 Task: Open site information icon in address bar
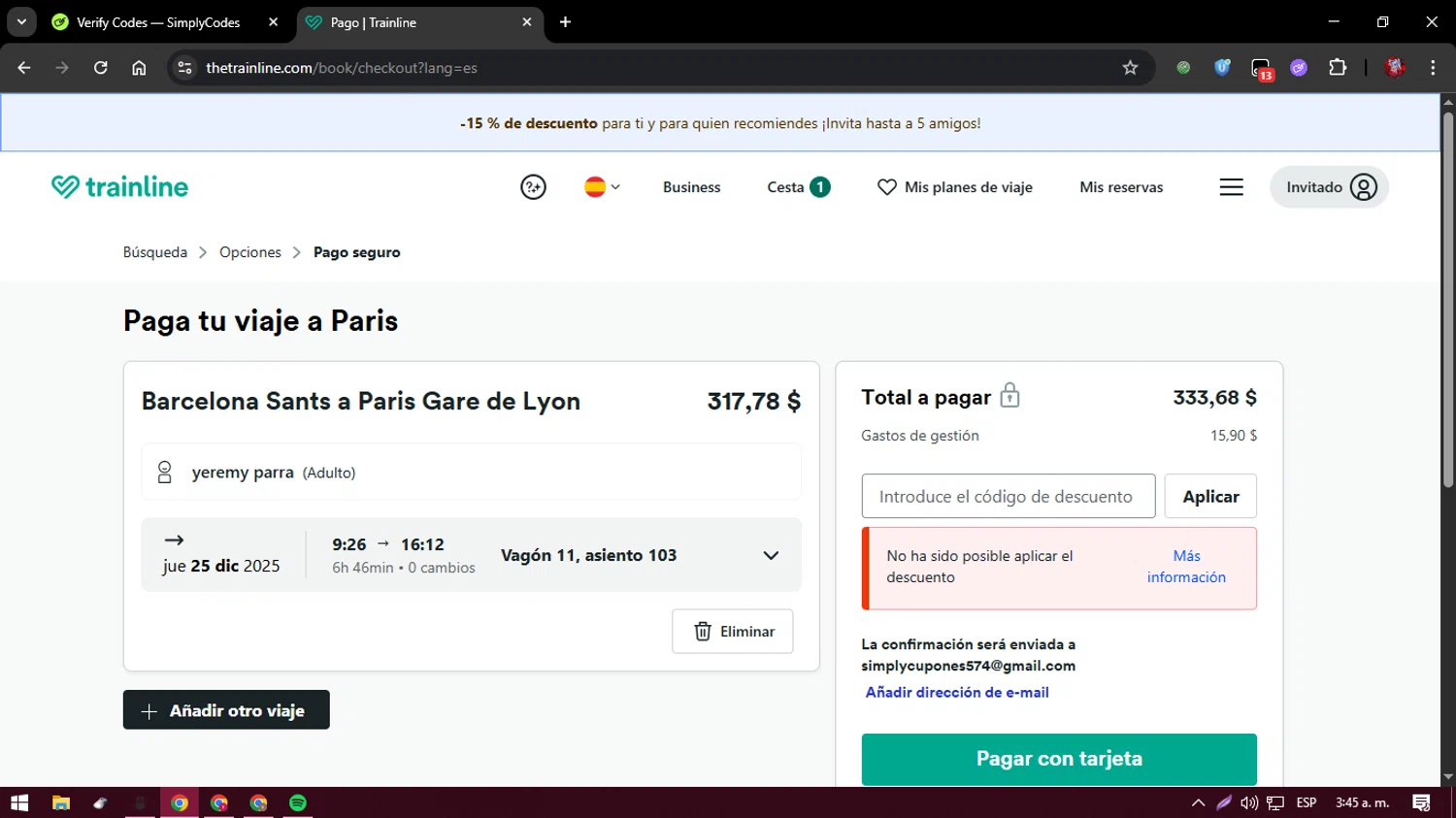[x=184, y=68]
